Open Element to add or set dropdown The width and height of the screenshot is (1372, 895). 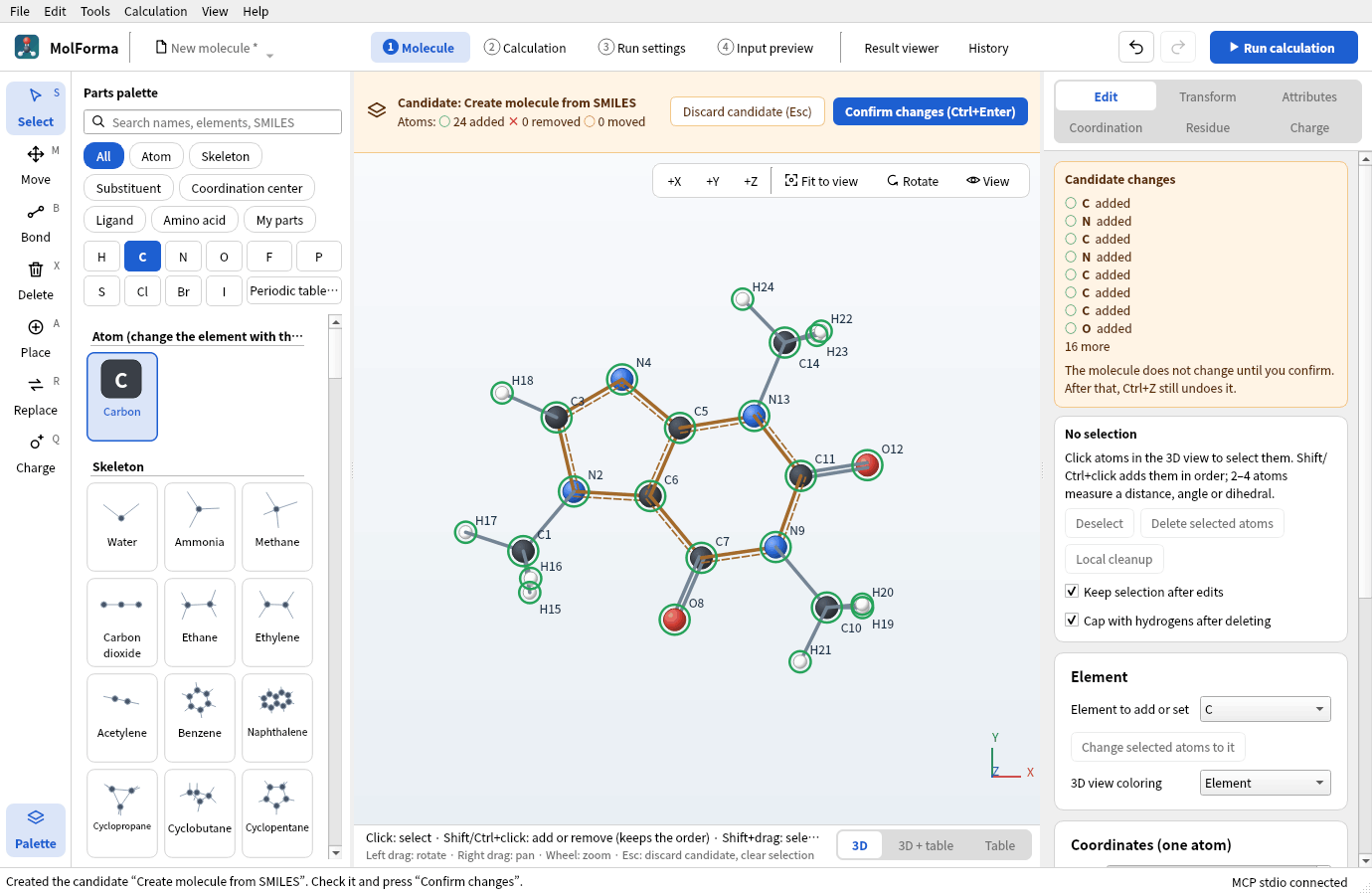click(1265, 709)
